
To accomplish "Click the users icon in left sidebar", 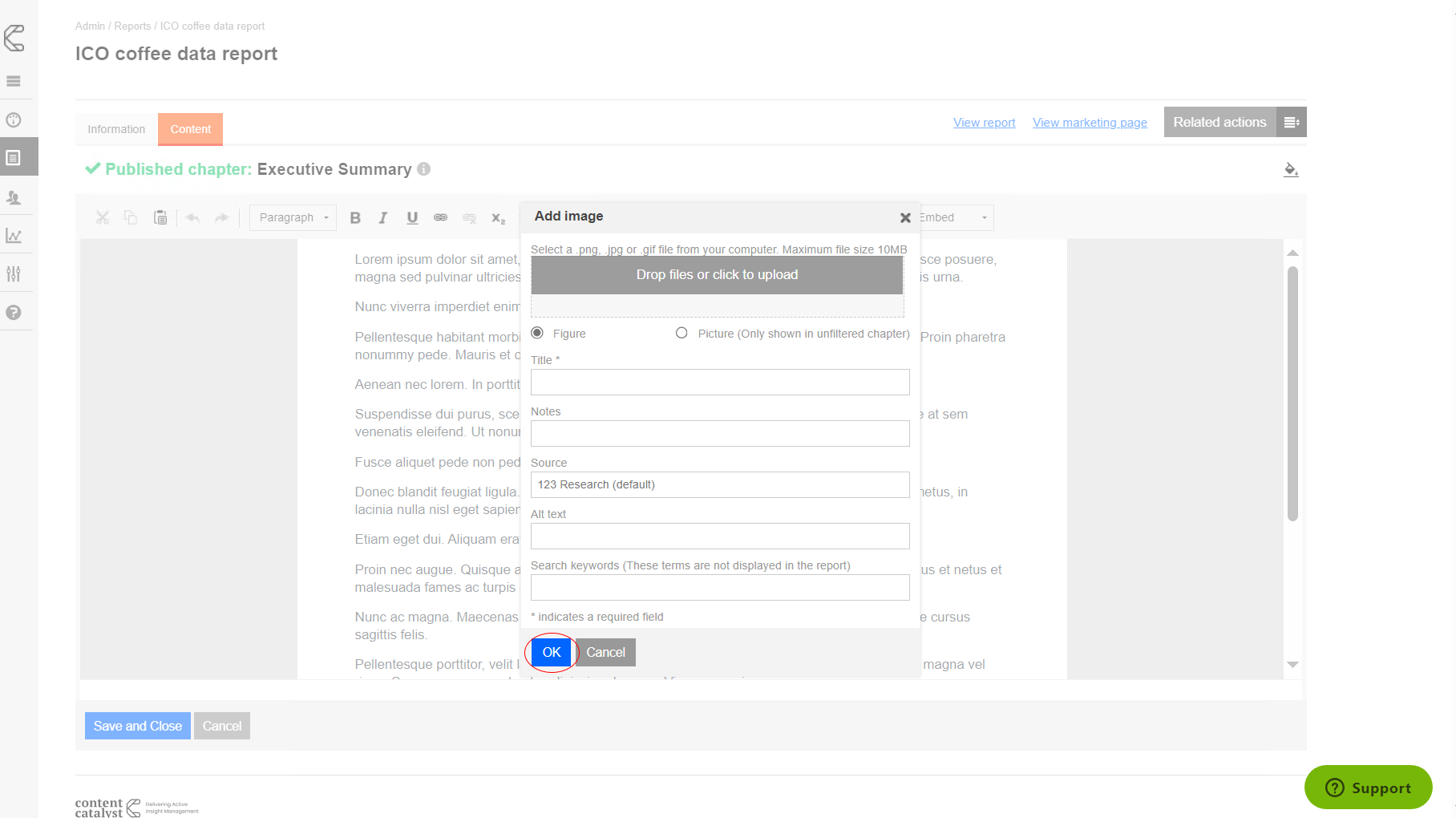I will 14,197.
